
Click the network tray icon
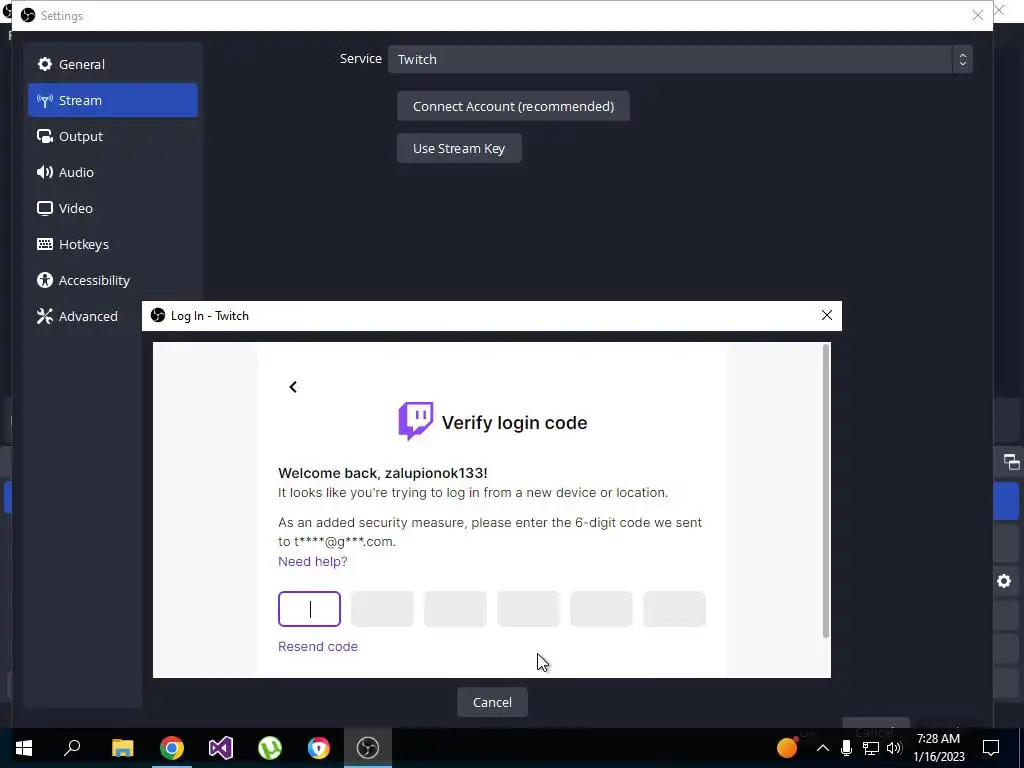[871, 748]
